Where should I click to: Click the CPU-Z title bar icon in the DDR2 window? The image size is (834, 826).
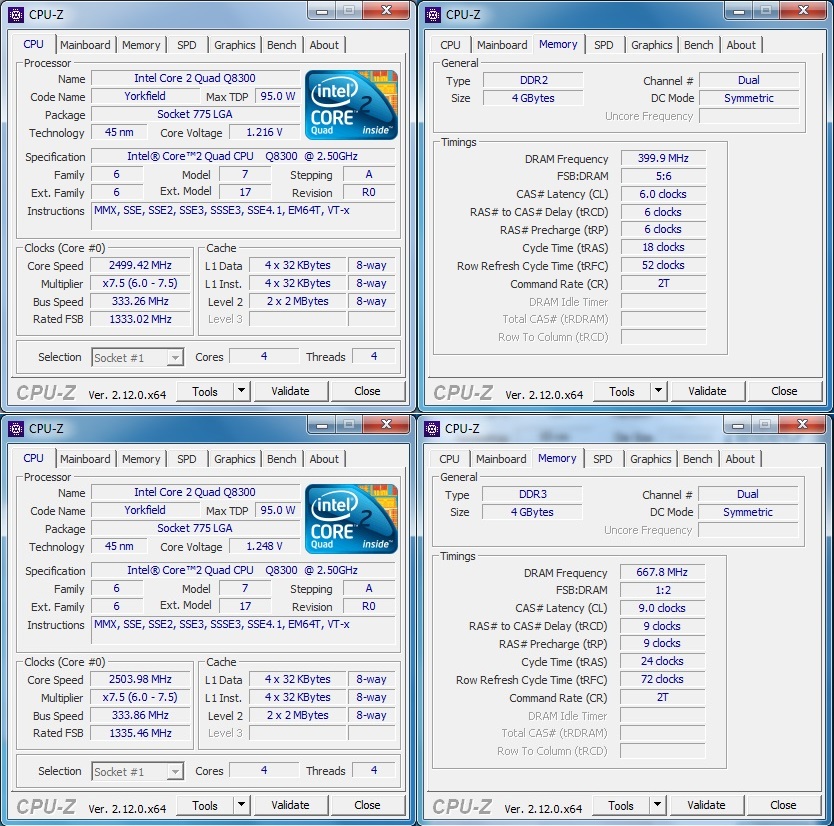[432, 14]
